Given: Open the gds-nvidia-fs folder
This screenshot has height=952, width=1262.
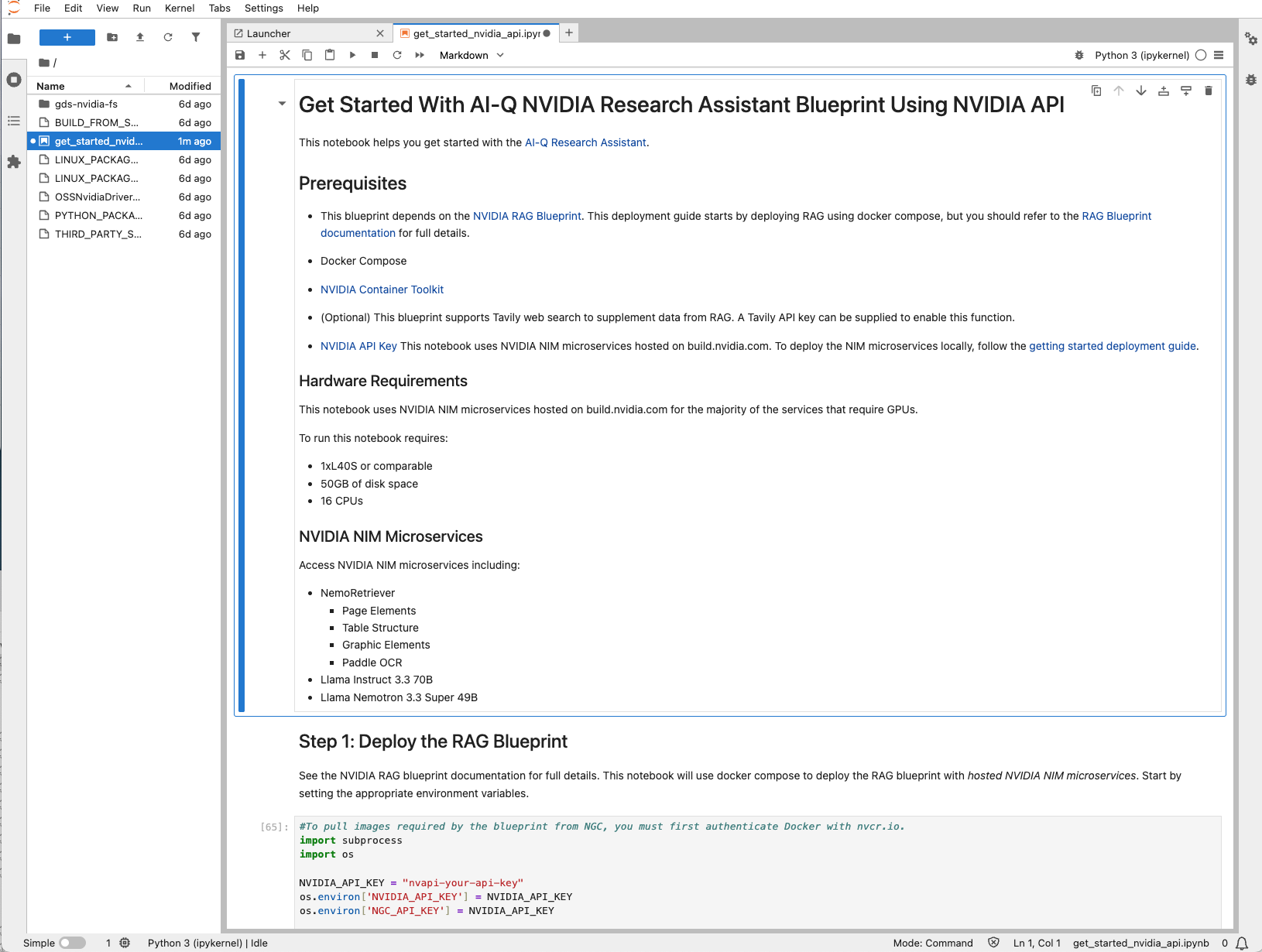Looking at the screenshot, I should coord(86,104).
